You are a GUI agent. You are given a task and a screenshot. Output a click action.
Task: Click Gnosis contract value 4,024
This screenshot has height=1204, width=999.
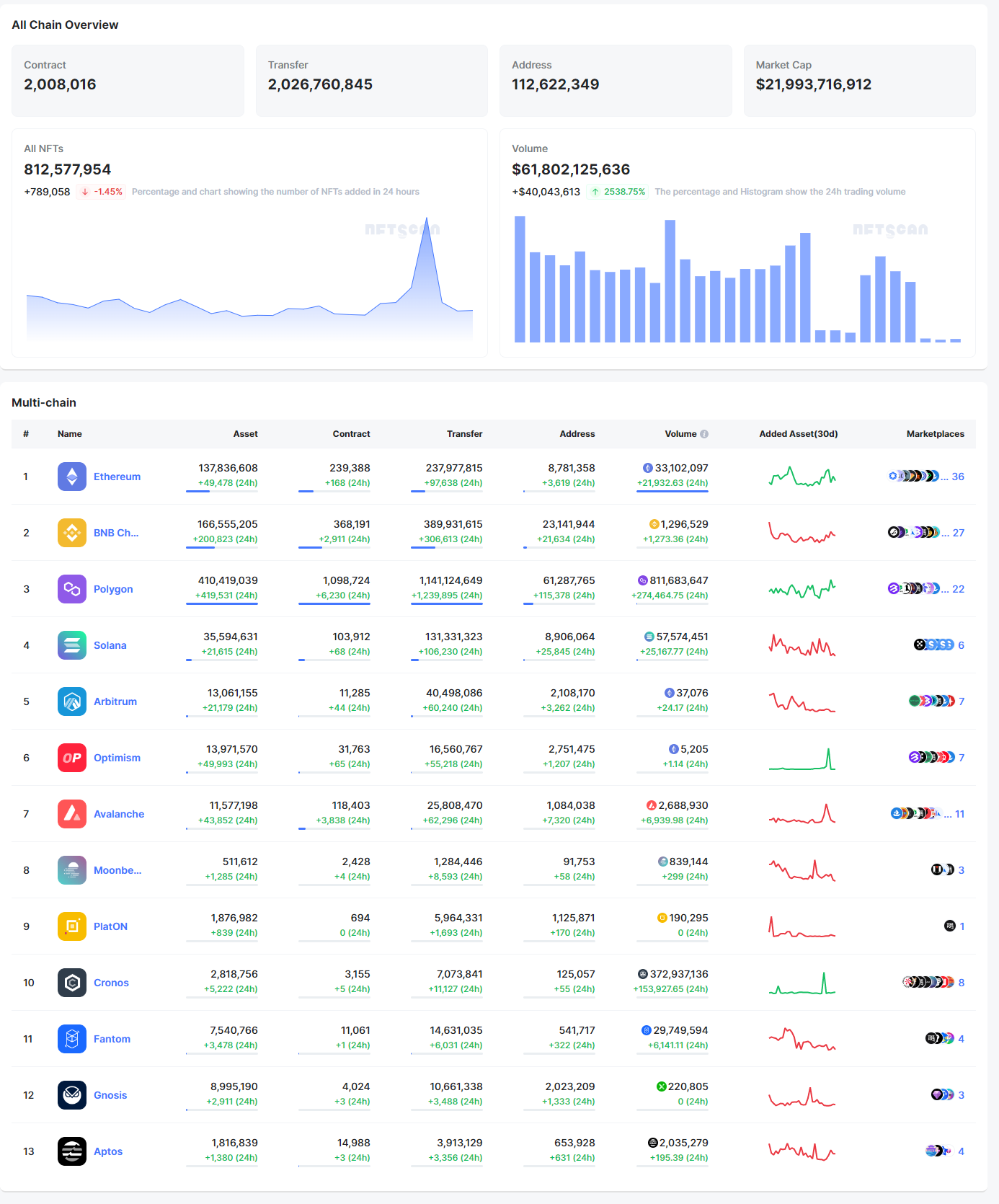coord(356,1086)
